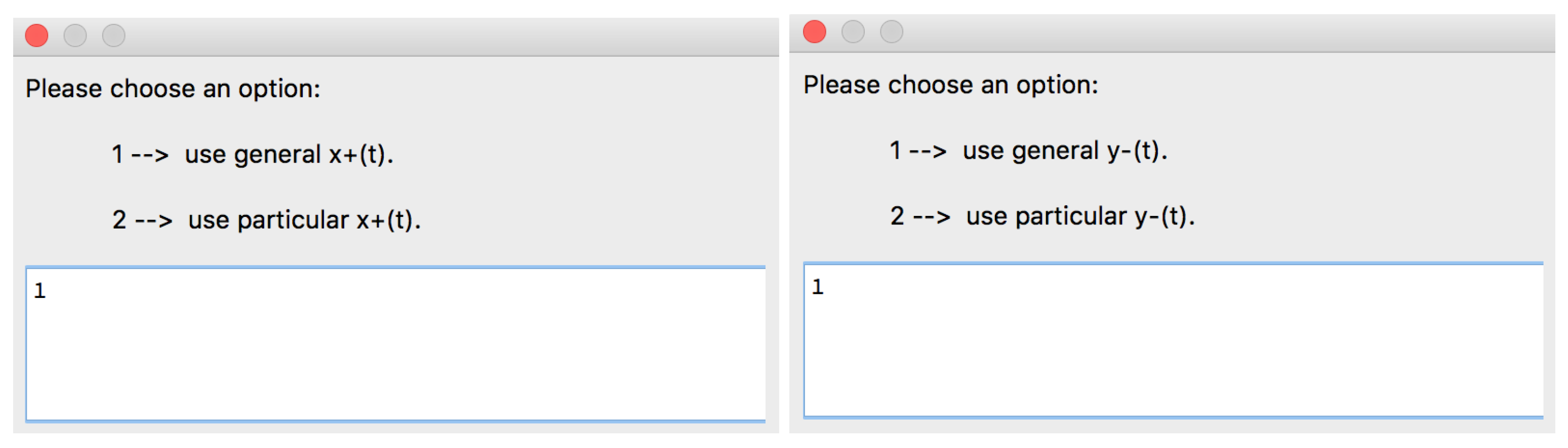Minimize the left x+(t) dialog window
Viewport: 1568px width, 448px height.
coord(75,35)
